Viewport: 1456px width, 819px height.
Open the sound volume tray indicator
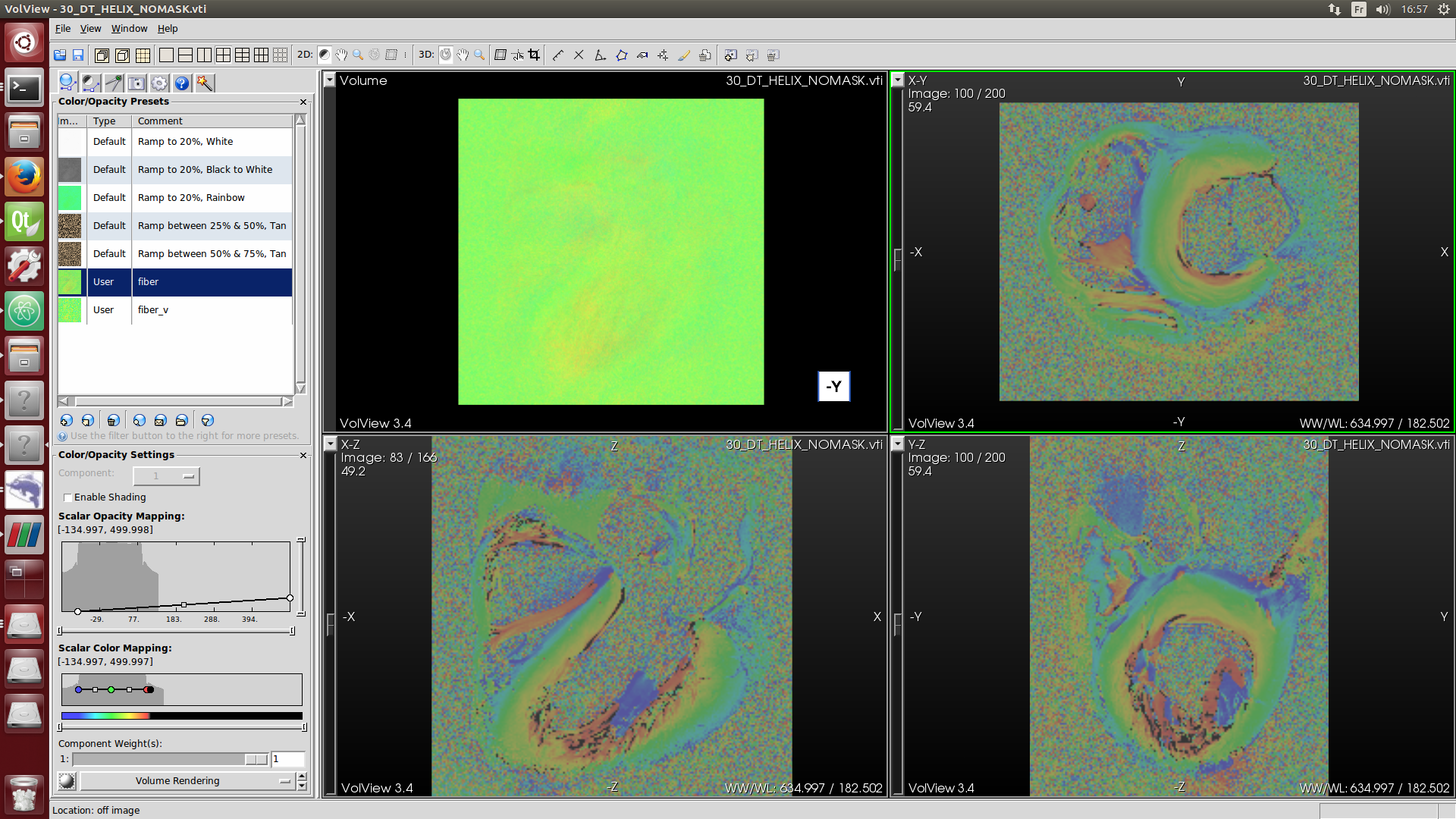1382,9
